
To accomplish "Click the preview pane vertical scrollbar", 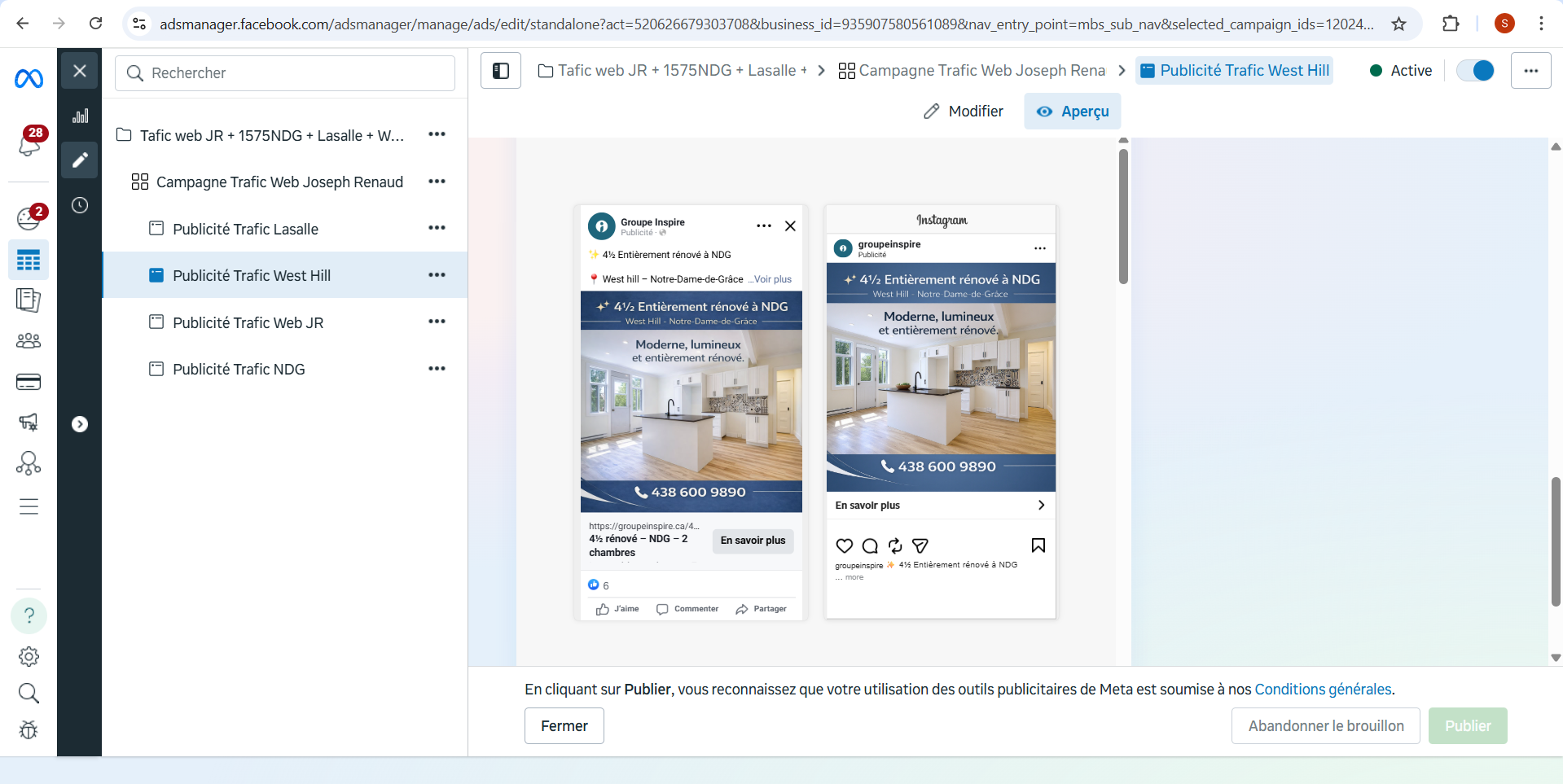I will pyautogui.click(x=1123, y=216).
